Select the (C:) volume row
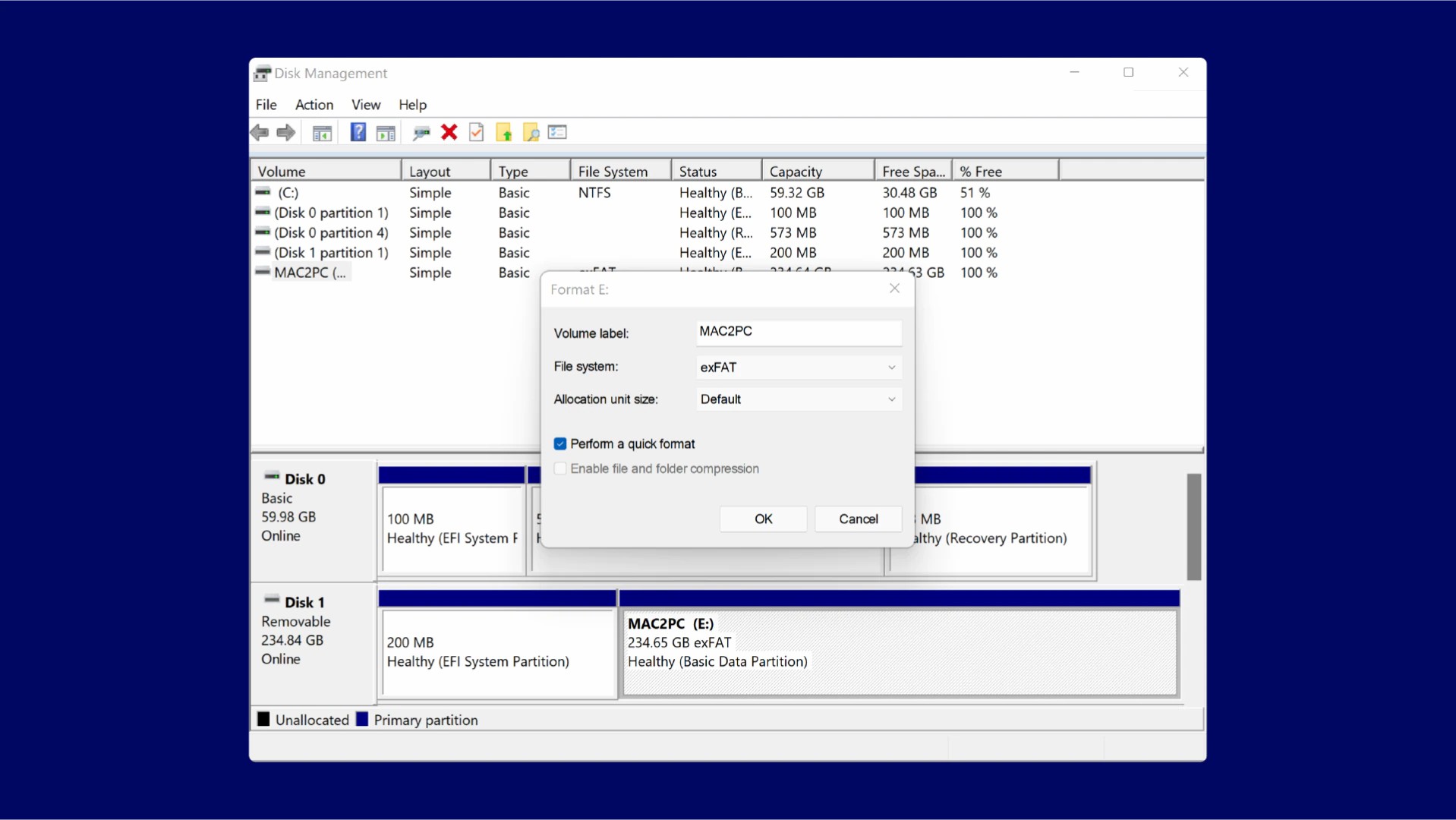Image resolution: width=1456 pixels, height=820 pixels. (727, 193)
